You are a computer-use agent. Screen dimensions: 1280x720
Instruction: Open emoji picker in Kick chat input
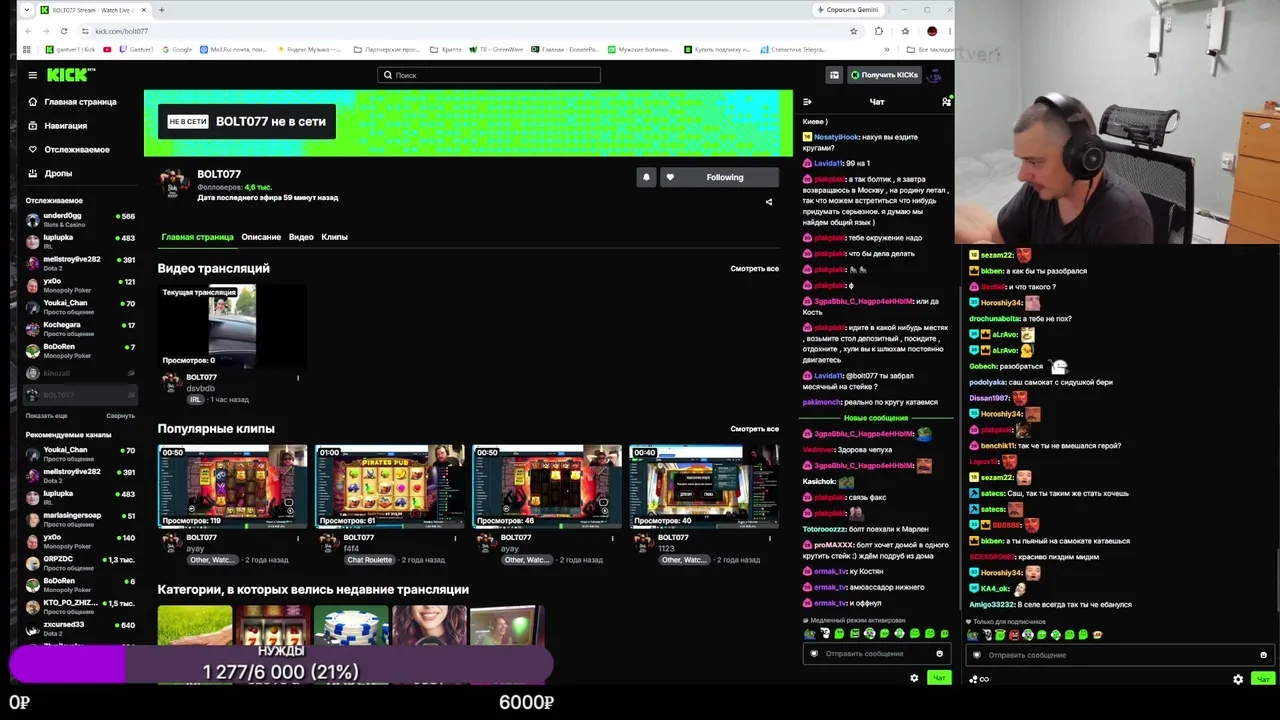tap(939, 654)
